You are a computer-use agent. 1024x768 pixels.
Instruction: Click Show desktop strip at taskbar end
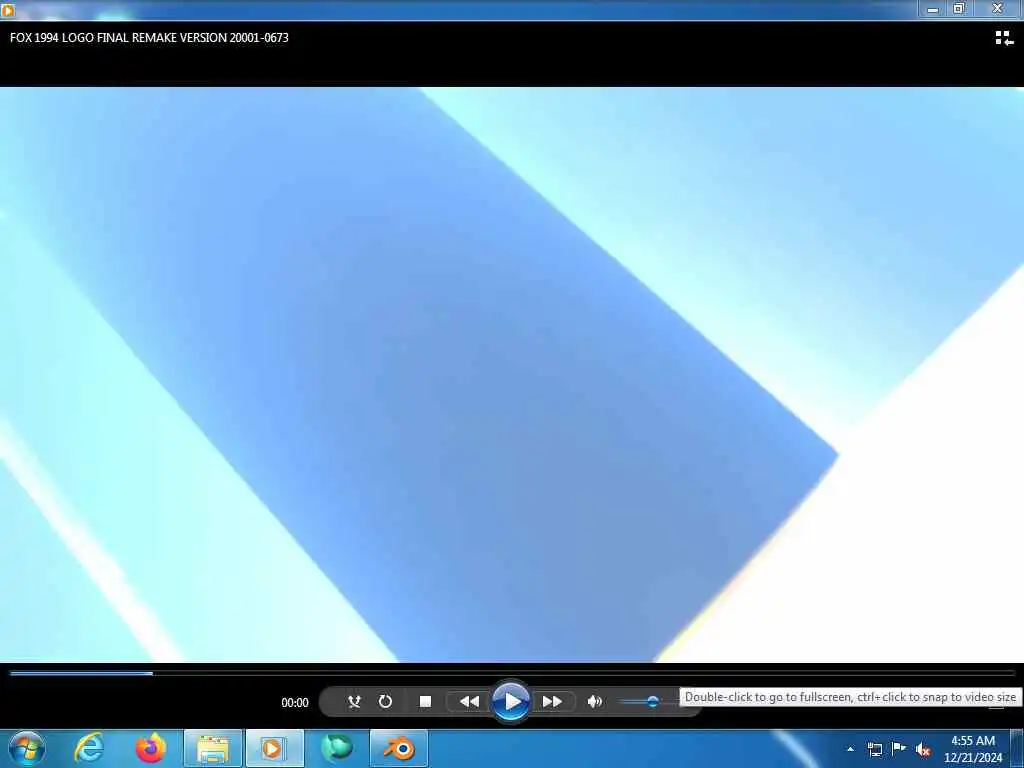1017,749
